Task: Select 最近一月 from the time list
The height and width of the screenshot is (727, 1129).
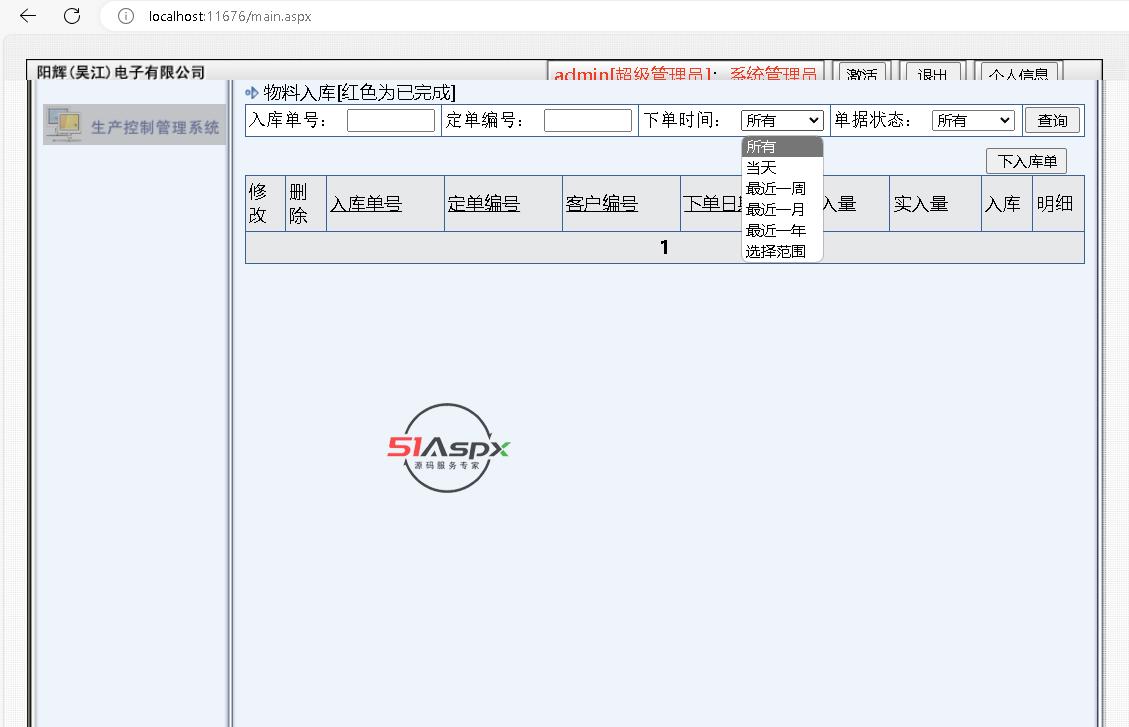Action: [x=782, y=209]
